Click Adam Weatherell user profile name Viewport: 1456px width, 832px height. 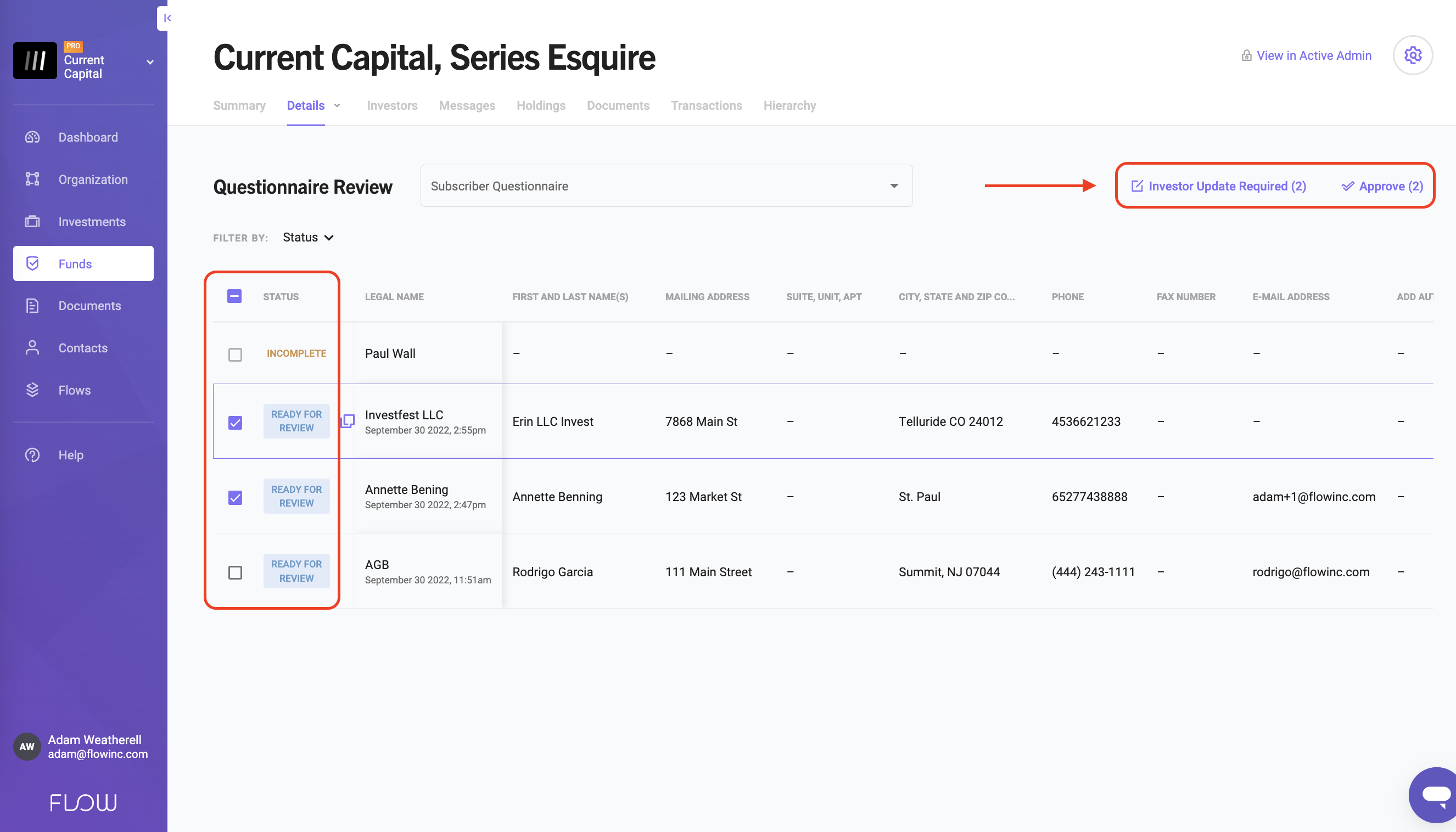pos(94,740)
